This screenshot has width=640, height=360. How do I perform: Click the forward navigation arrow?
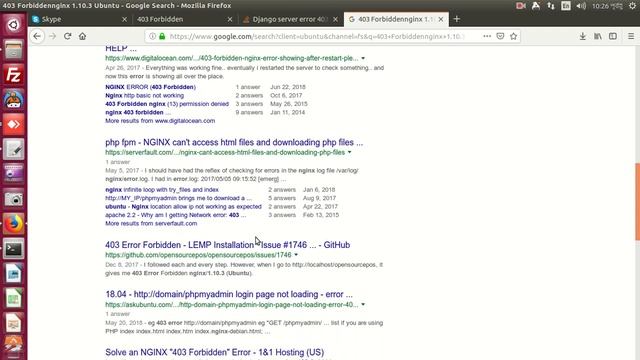pos(52,36)
